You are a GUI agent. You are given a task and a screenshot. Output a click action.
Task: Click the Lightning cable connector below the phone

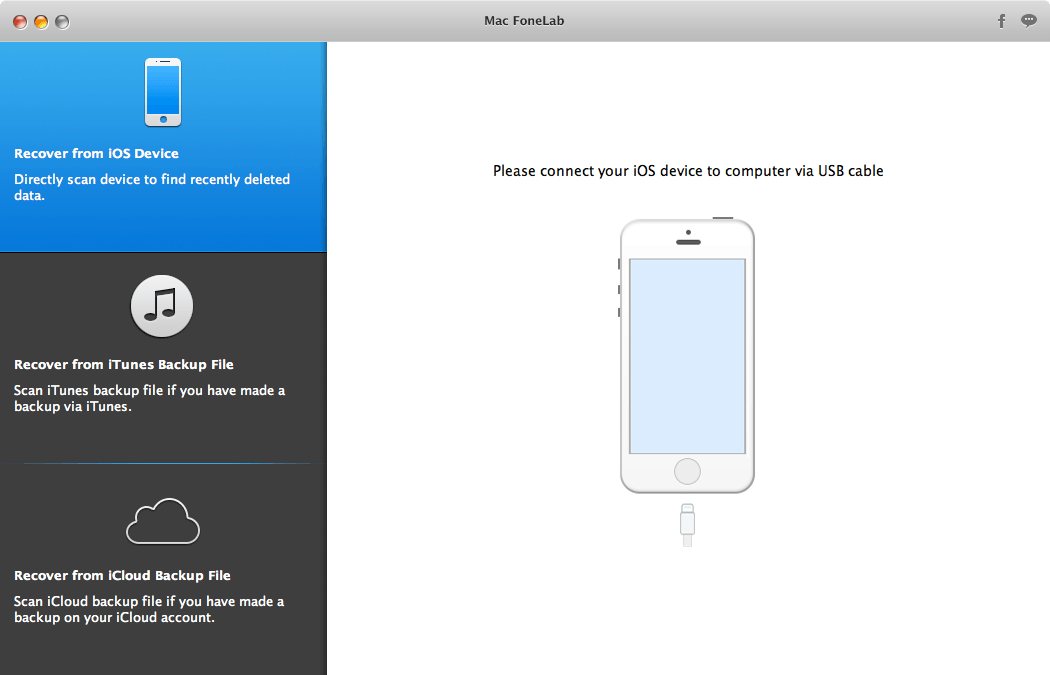click(687, 523)
